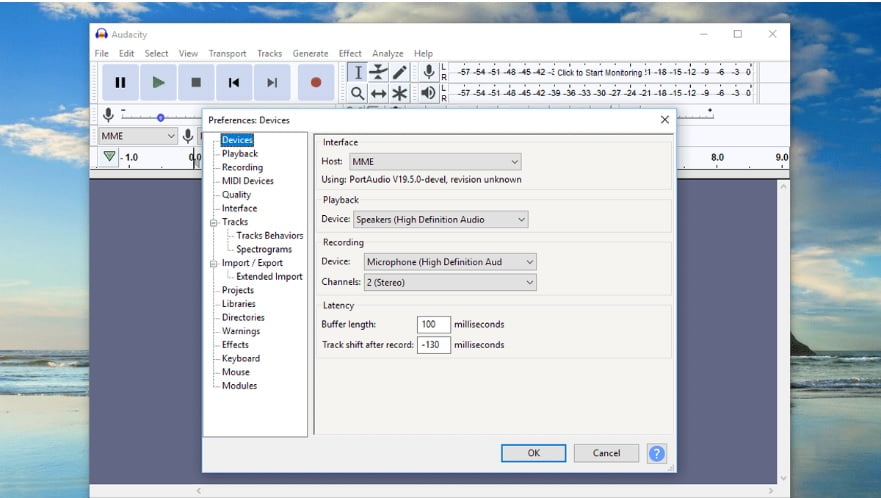Open the Effect menu
Screen dimensions: 881x498
350,53
